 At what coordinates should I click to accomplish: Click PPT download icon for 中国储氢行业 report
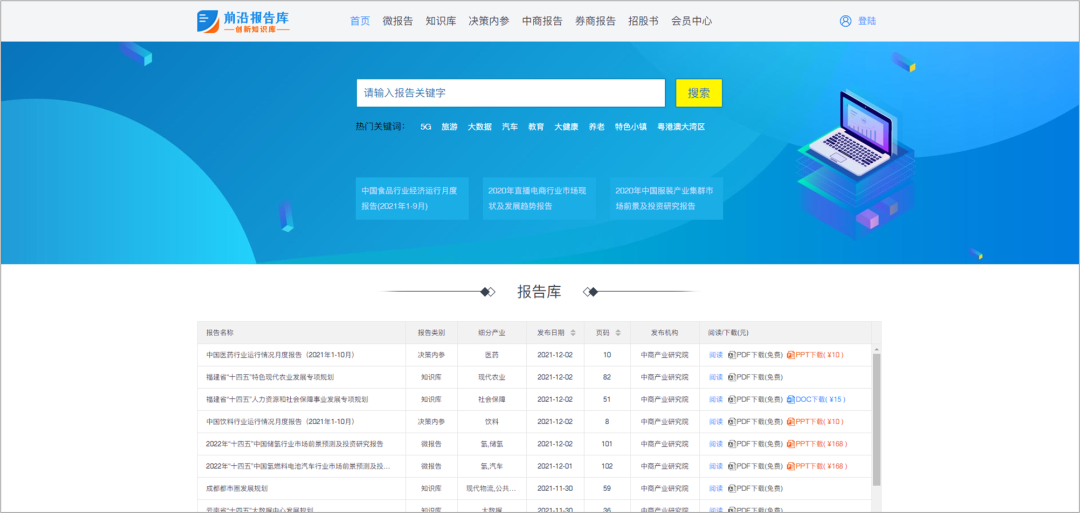point(790,444)
